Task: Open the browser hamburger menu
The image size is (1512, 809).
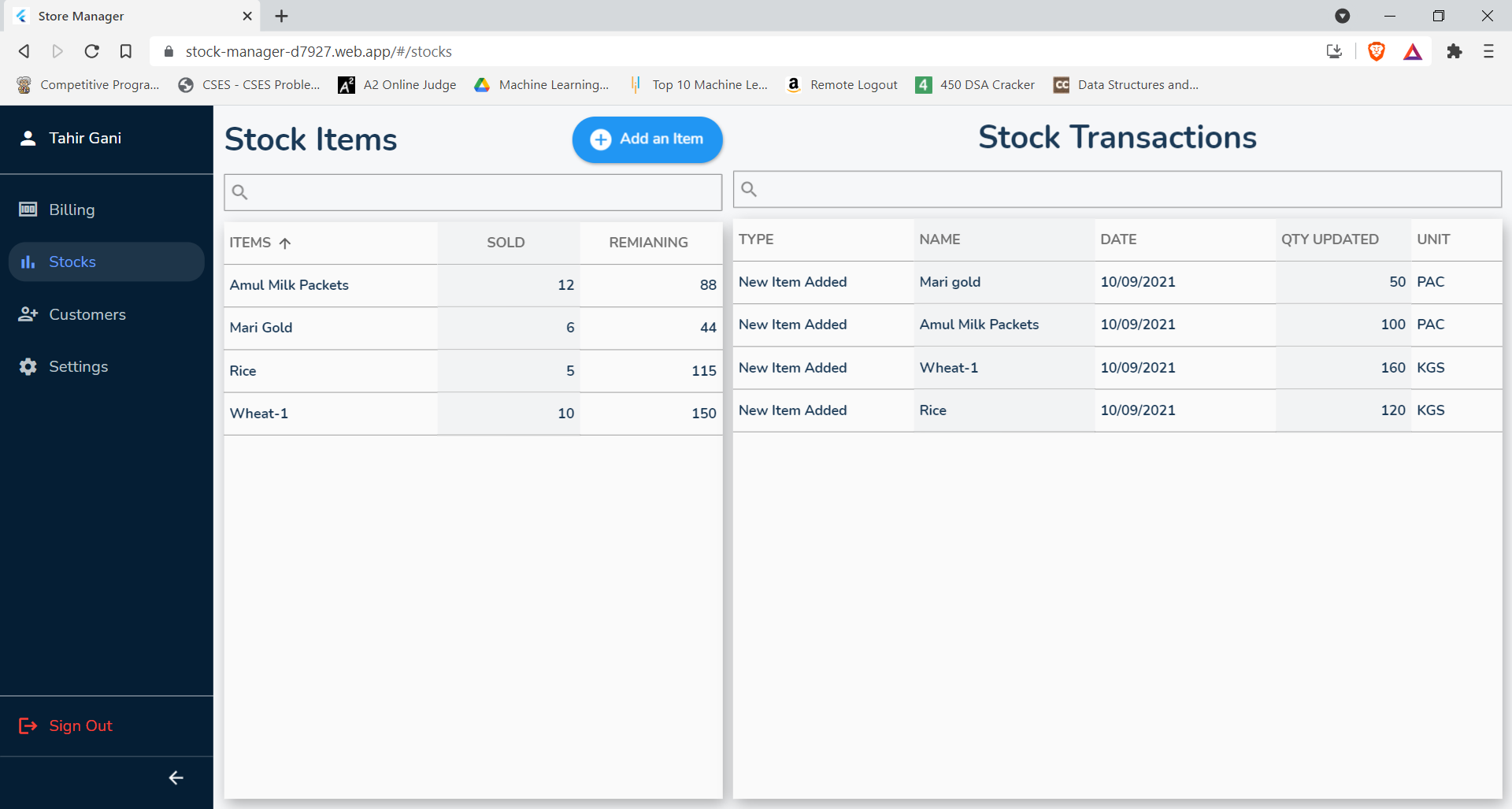Action: point(1488,51)
